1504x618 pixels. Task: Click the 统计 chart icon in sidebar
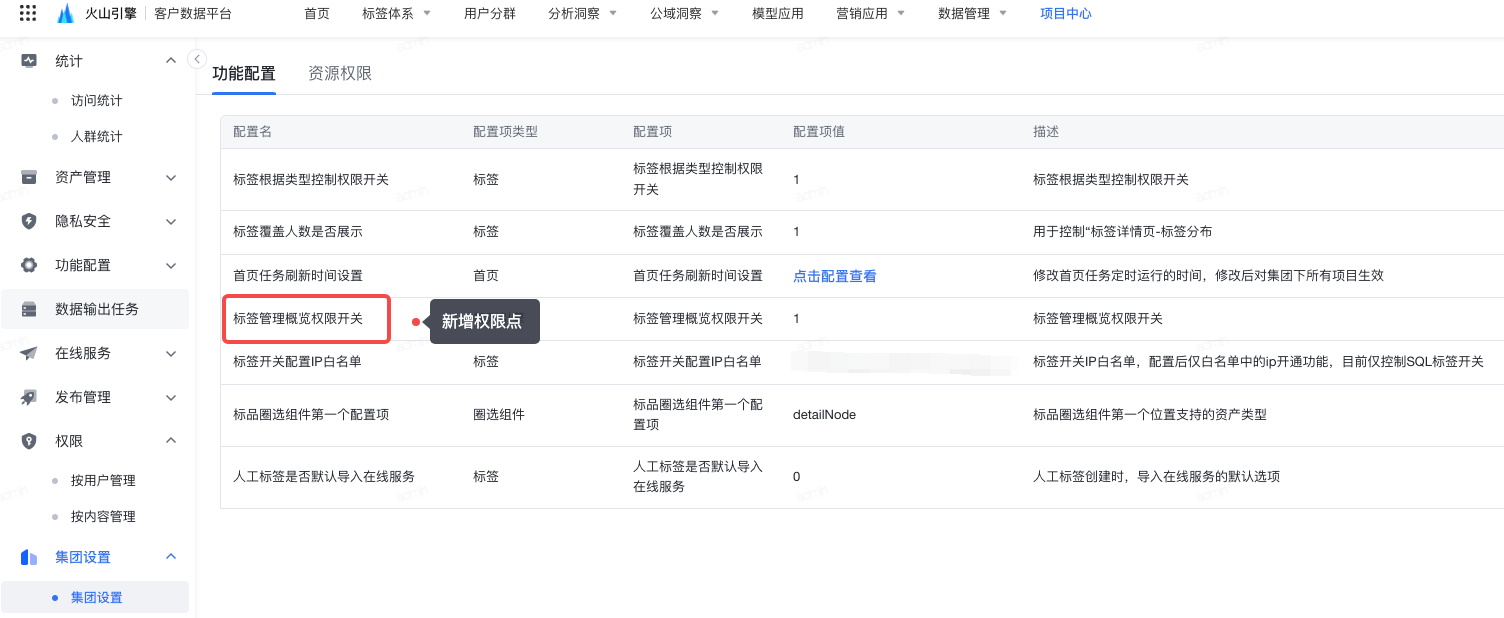[x=29, y=61]
